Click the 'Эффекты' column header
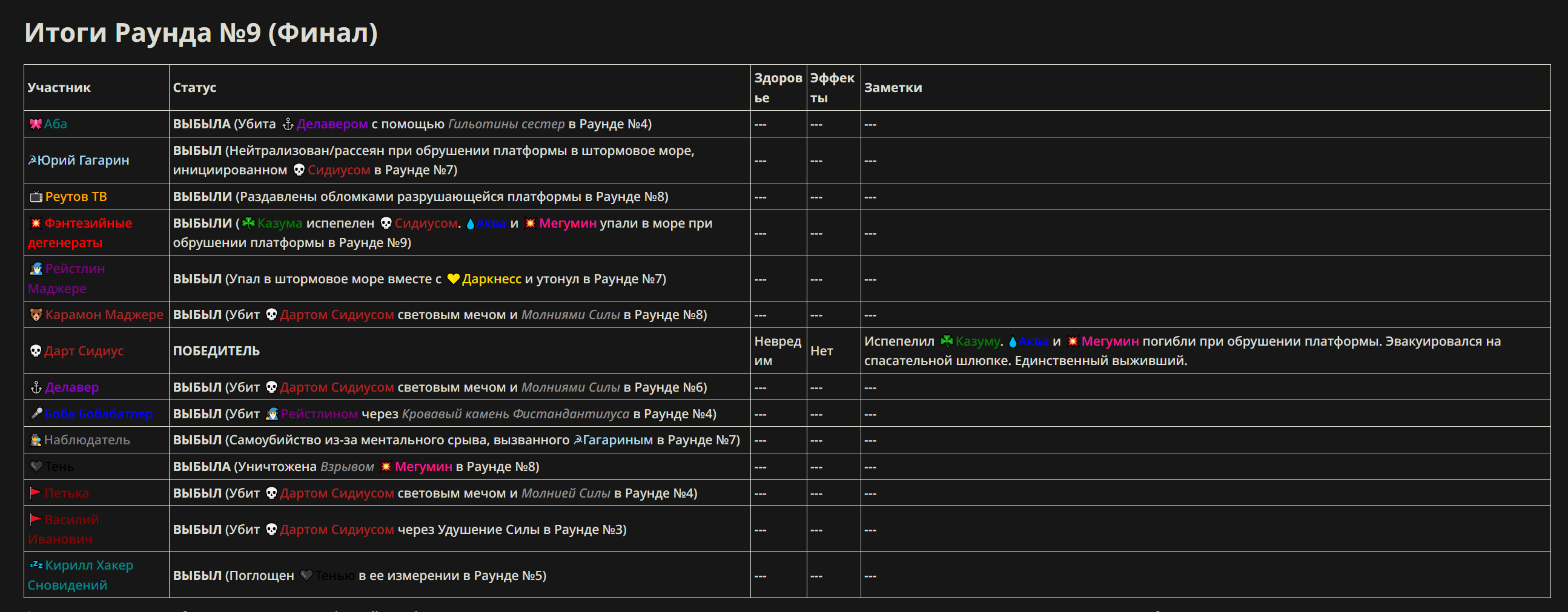Image resolution: width=1568 pixels, height=612 pixels. pyautogui.click(x=832, y=88)
